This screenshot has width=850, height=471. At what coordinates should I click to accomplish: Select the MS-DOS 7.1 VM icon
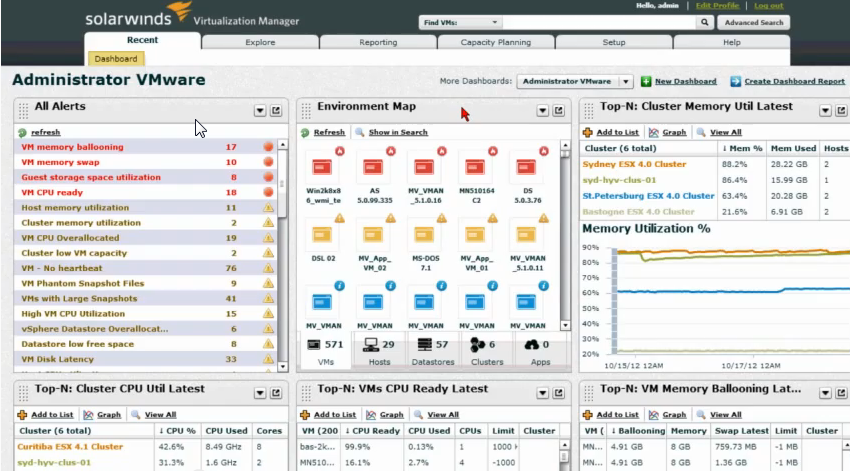coord(424,235)
